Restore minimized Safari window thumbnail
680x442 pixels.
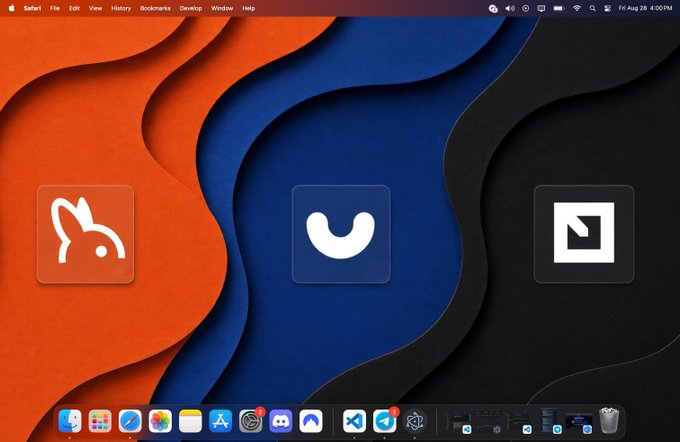pyautogui.click(x=579, y=422)
